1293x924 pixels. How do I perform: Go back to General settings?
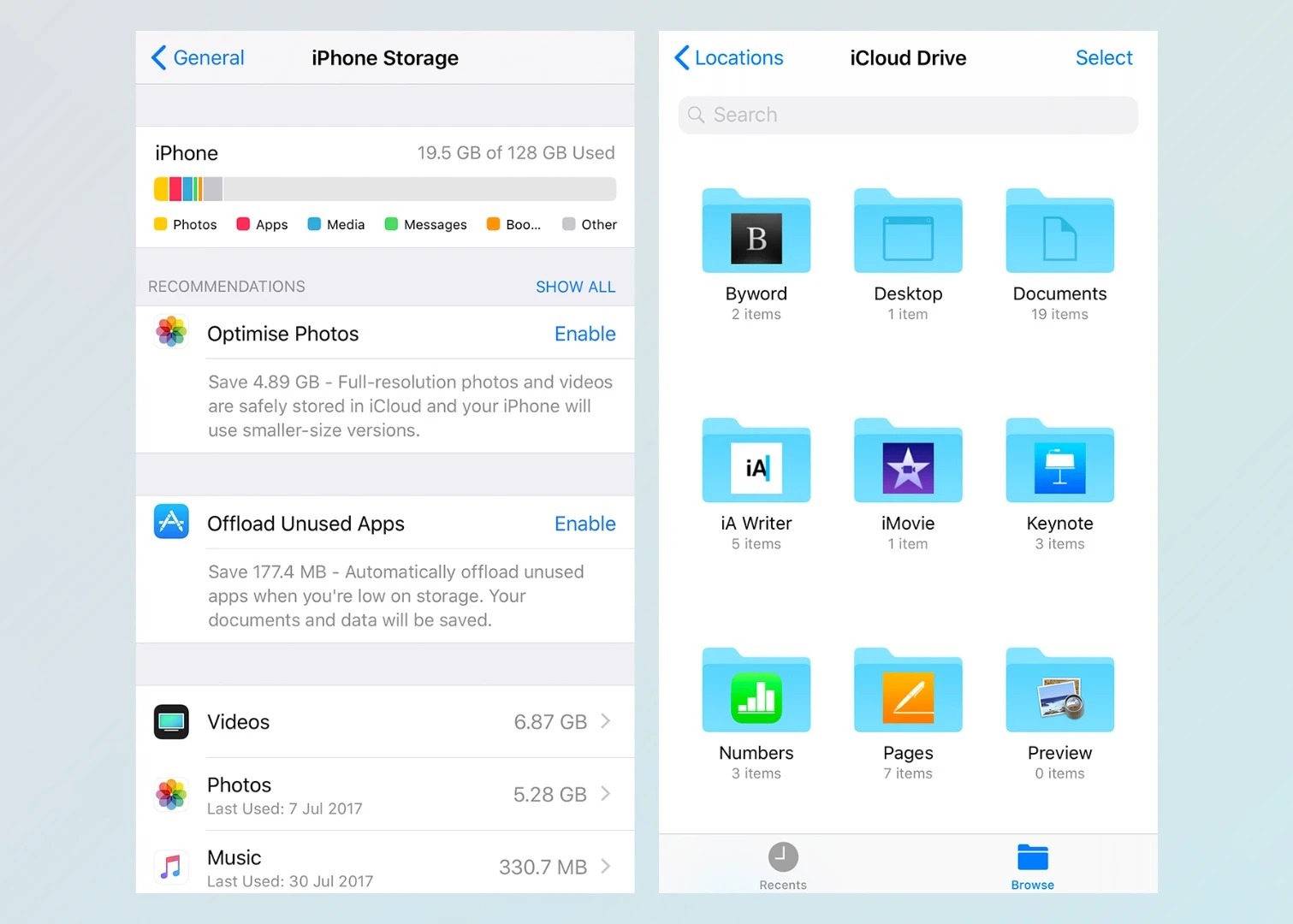(x=198, y=58)
